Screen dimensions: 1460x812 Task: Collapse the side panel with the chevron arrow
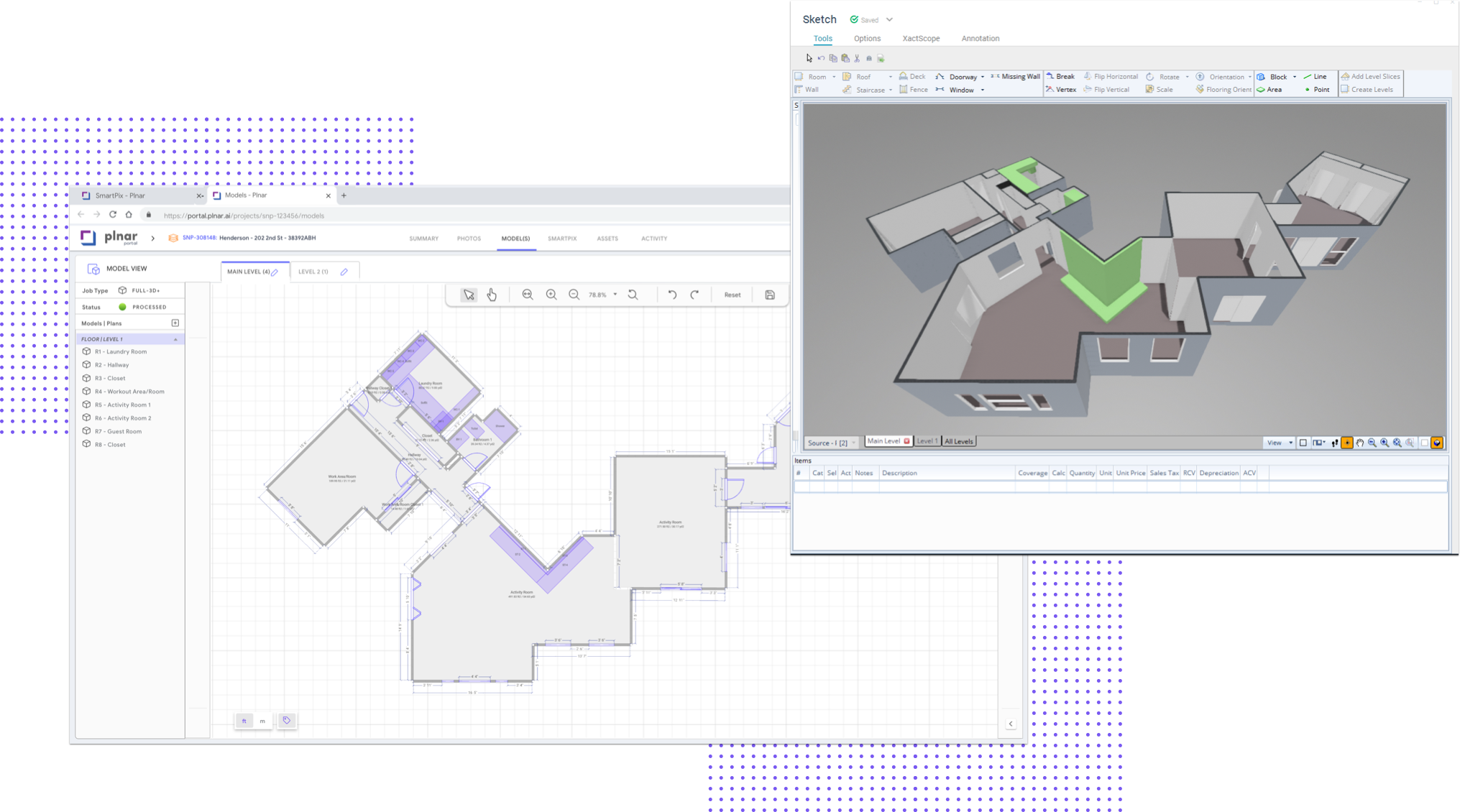coord(1011,724)
